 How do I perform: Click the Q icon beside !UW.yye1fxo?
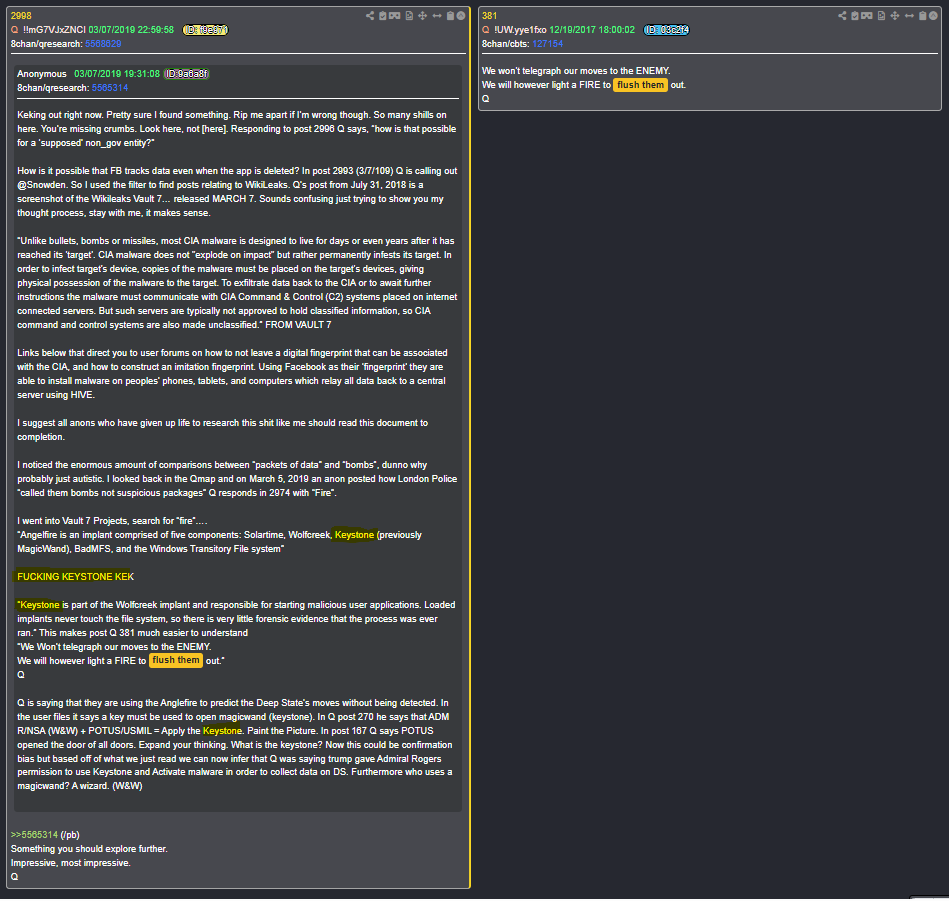[x=485, y=30]
